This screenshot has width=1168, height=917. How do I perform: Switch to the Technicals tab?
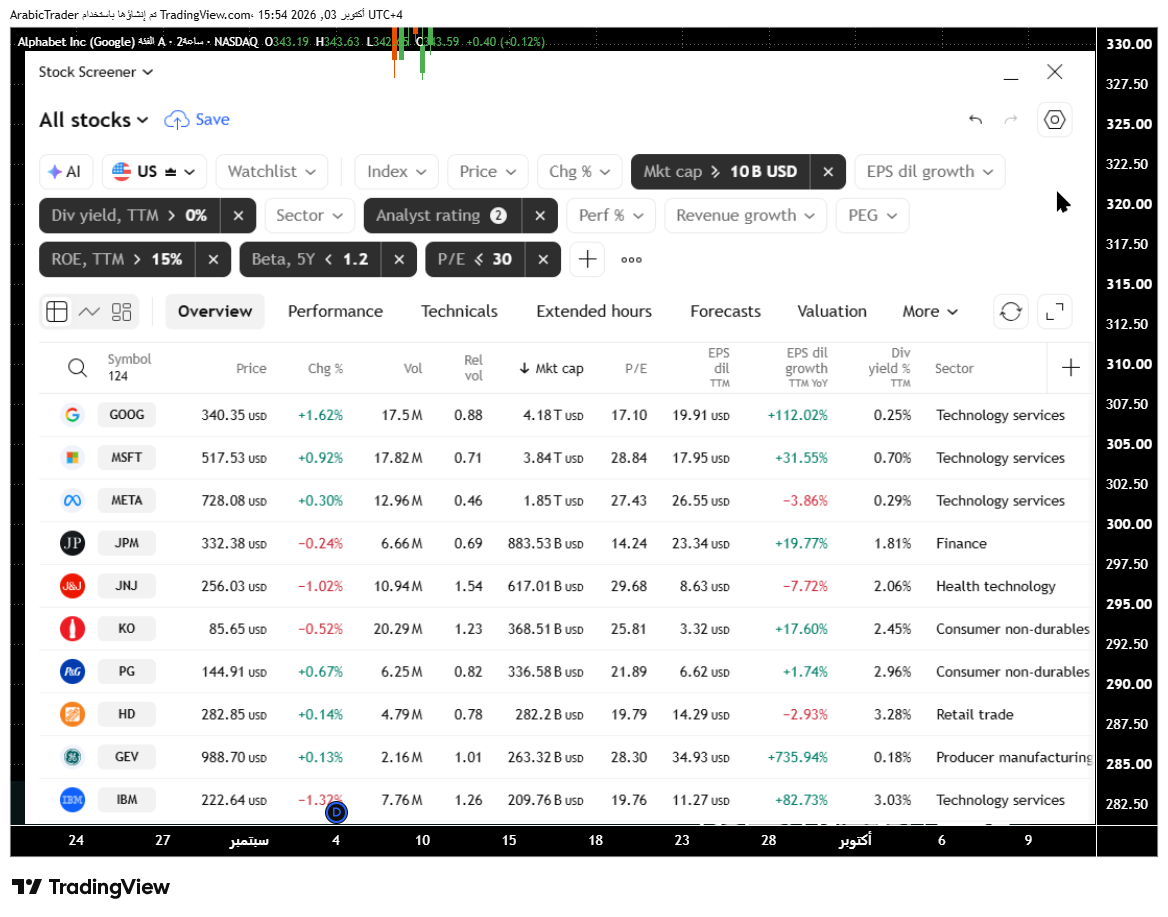[x=459, y=311]
